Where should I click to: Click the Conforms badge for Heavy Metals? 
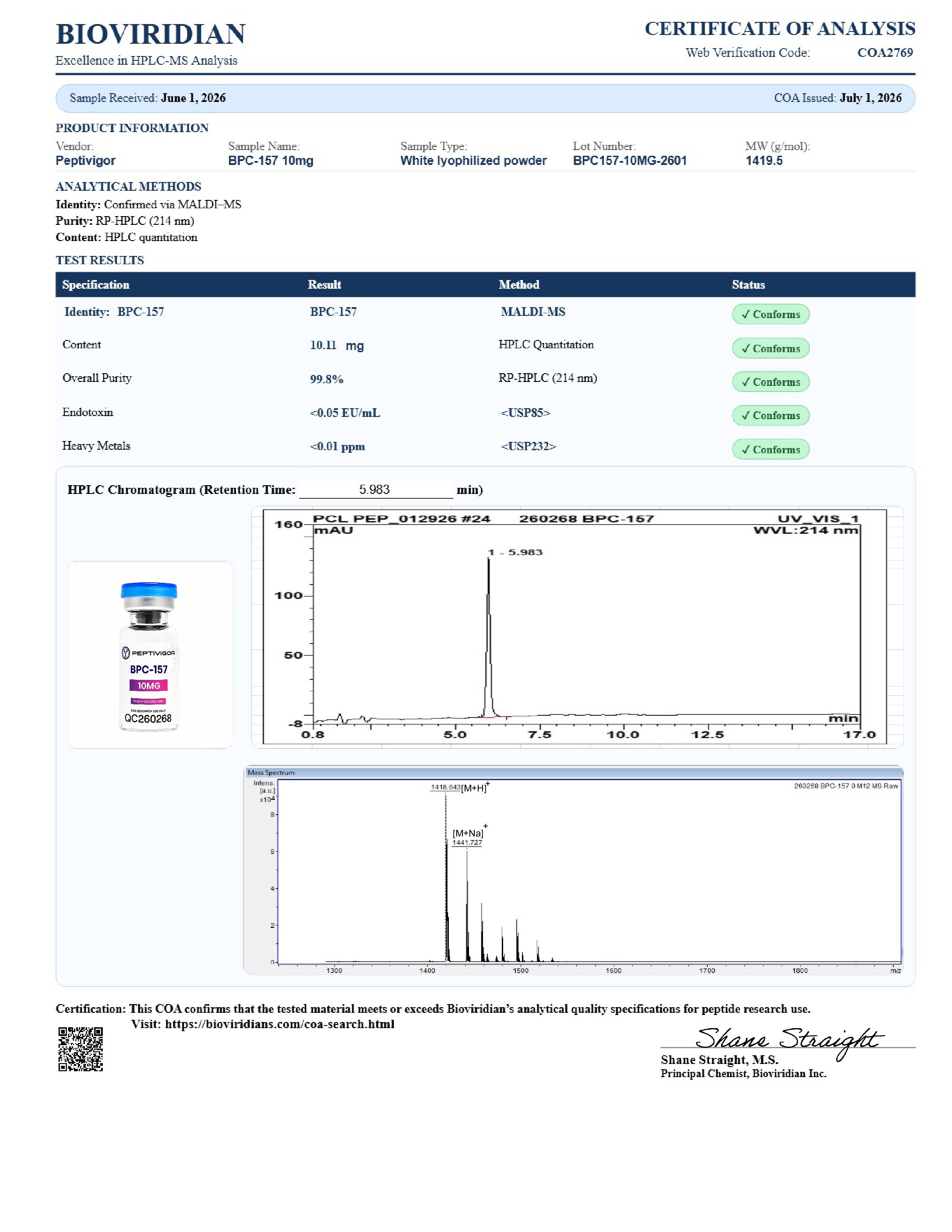(770, 449)
